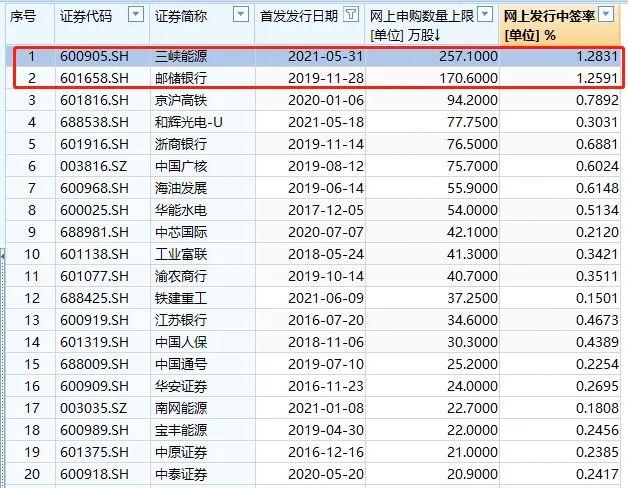This screenshot has height=488, width=628.
Task: Select the 中国广核 security name cell
Action: [182, 165]
